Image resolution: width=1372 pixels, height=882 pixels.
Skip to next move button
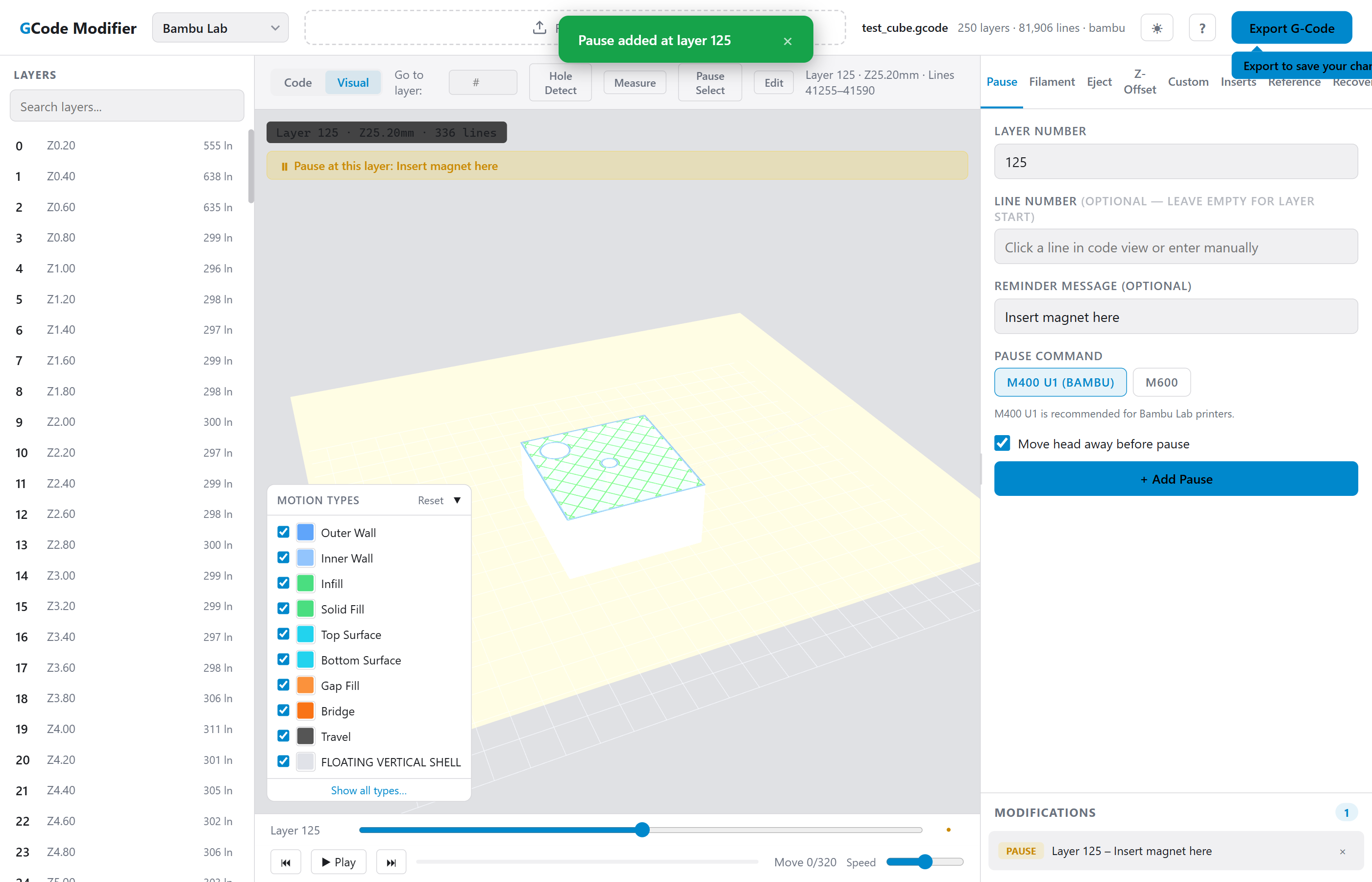(391, 862)
